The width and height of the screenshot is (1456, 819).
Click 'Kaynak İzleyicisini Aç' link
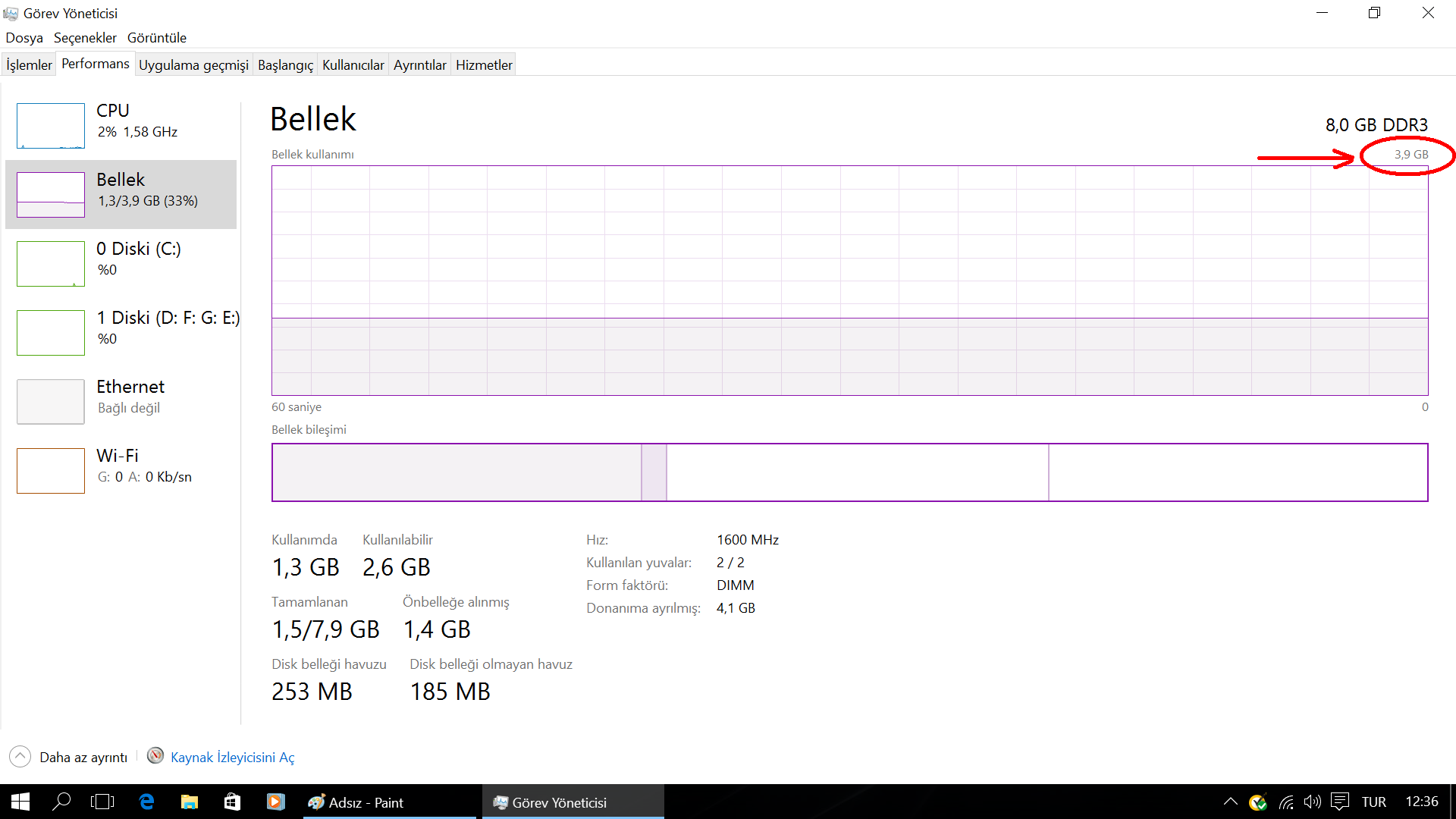[x=232, y=758]
